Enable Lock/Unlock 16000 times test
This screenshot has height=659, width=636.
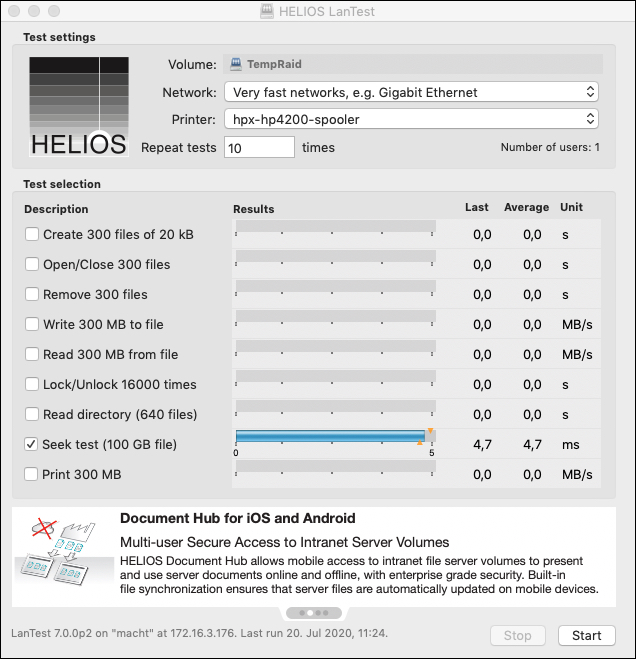click(32, 384)
